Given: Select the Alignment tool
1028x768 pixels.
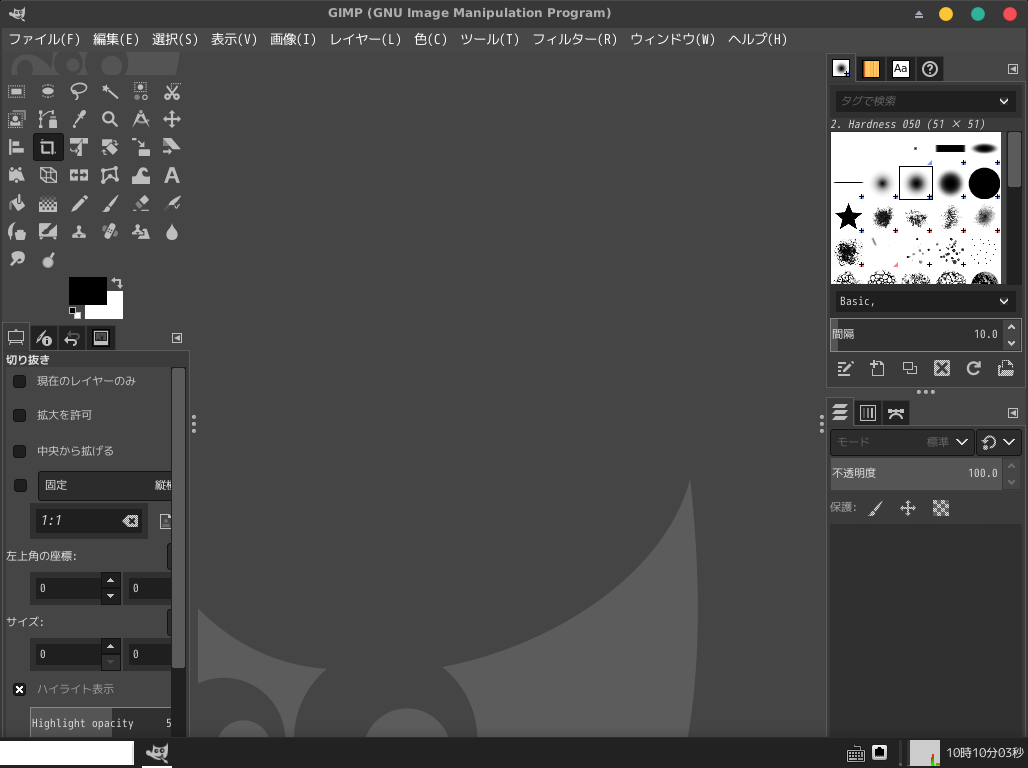Looking at the screenshot, I should coord(16,147).
